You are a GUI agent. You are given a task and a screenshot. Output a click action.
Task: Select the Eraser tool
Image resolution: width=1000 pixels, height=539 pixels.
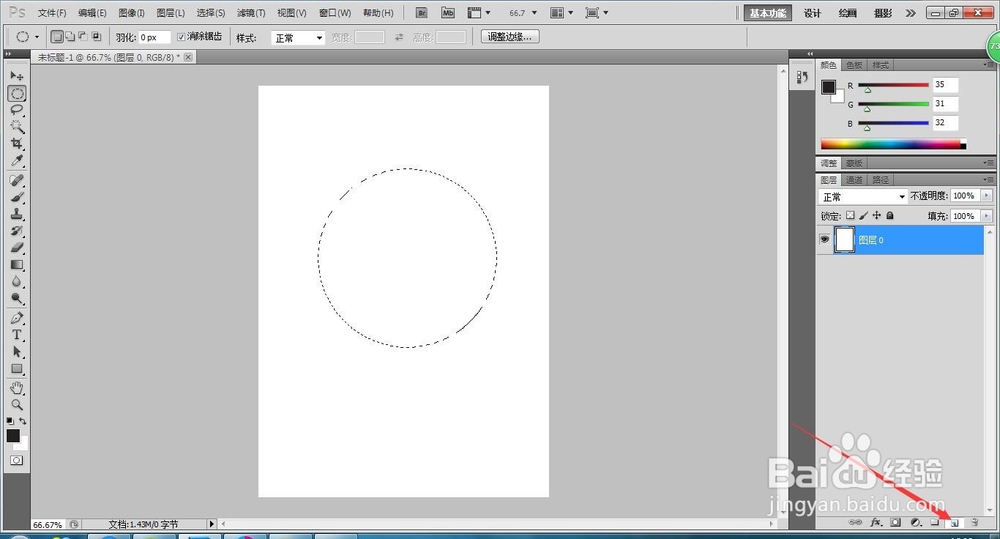coord(17,247)
